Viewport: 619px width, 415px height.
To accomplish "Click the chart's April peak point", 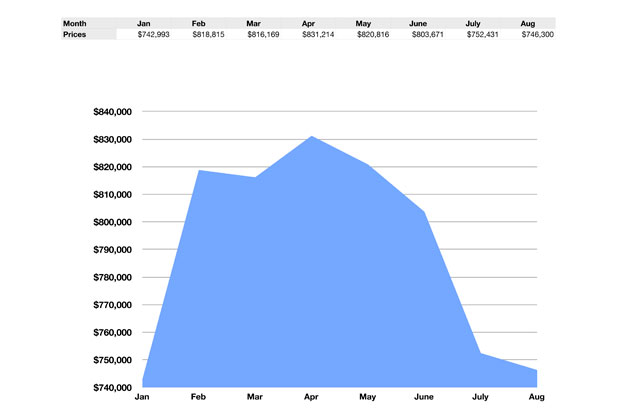I will click(x=312, y=137).
